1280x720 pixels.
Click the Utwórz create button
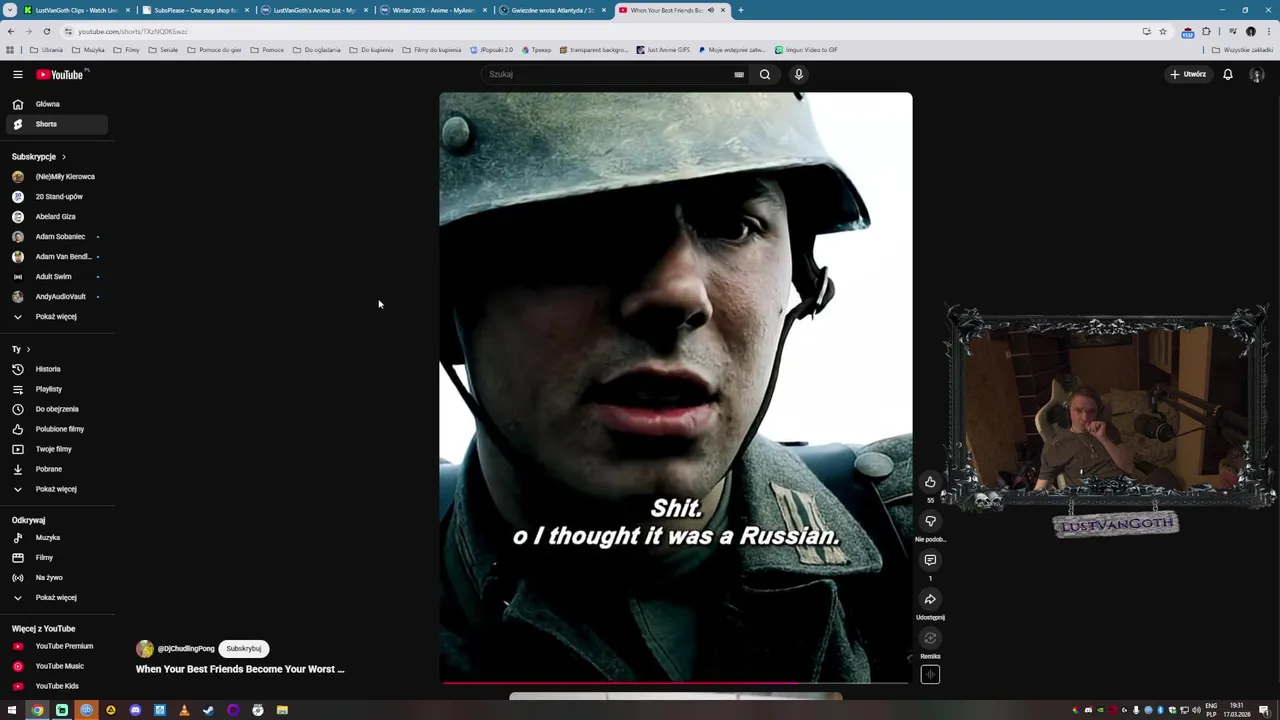(x=1188, y=74)
